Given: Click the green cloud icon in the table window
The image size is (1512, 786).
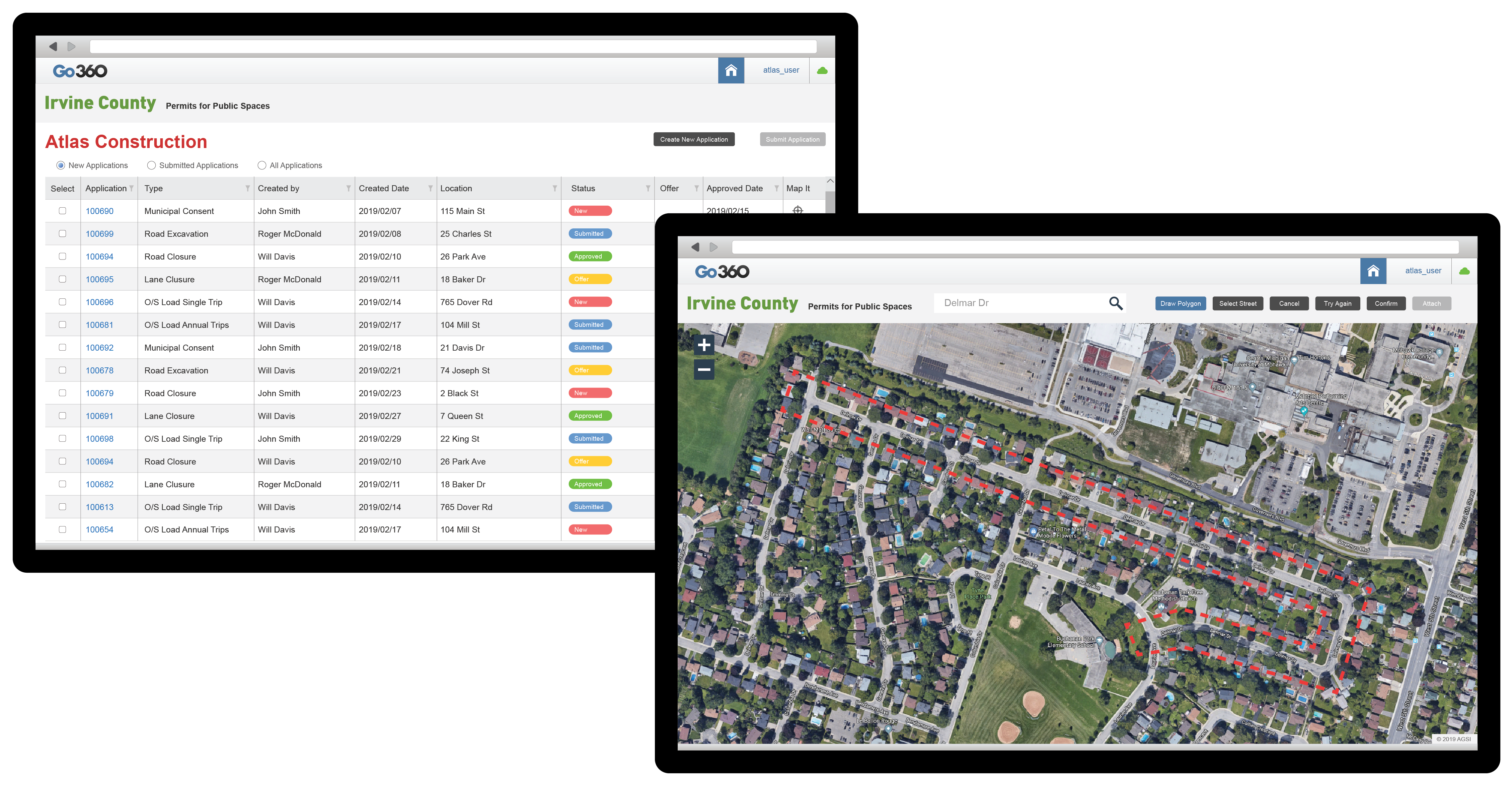Looking at the screenshot, I should click(822, 70).
